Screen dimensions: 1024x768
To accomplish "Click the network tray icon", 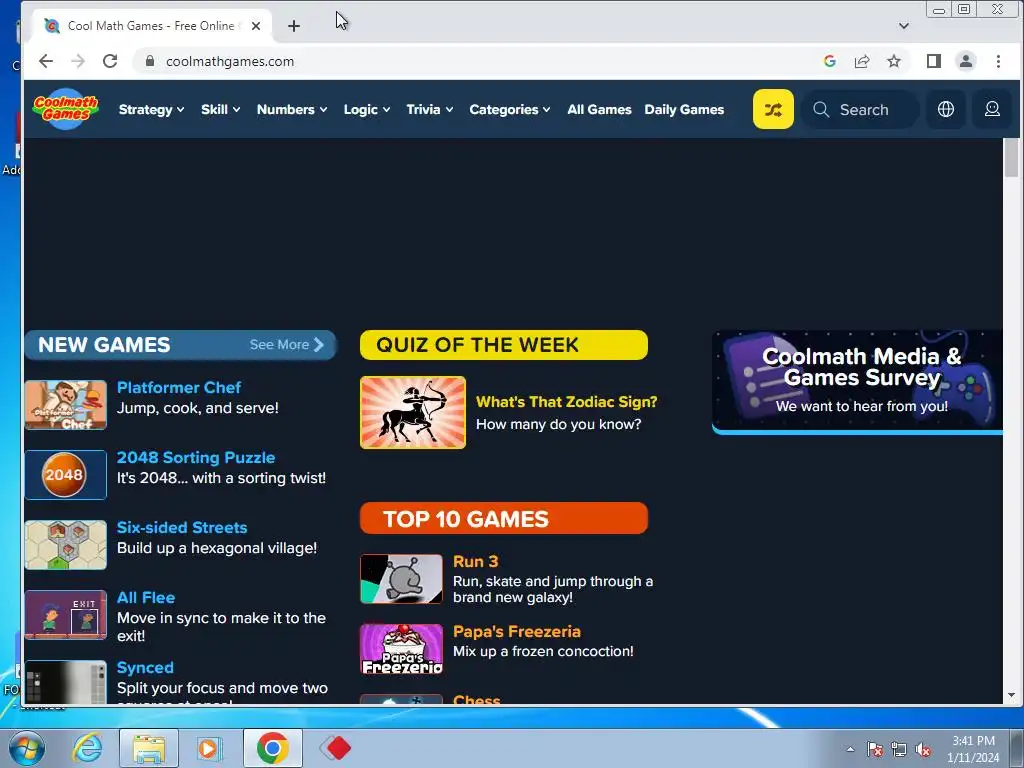I will pos(899,749).
